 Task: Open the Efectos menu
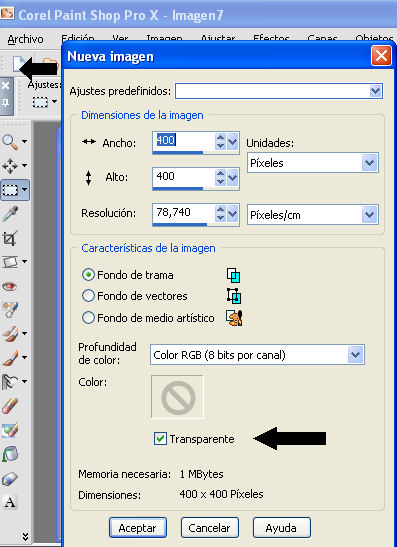click(271, 38)
